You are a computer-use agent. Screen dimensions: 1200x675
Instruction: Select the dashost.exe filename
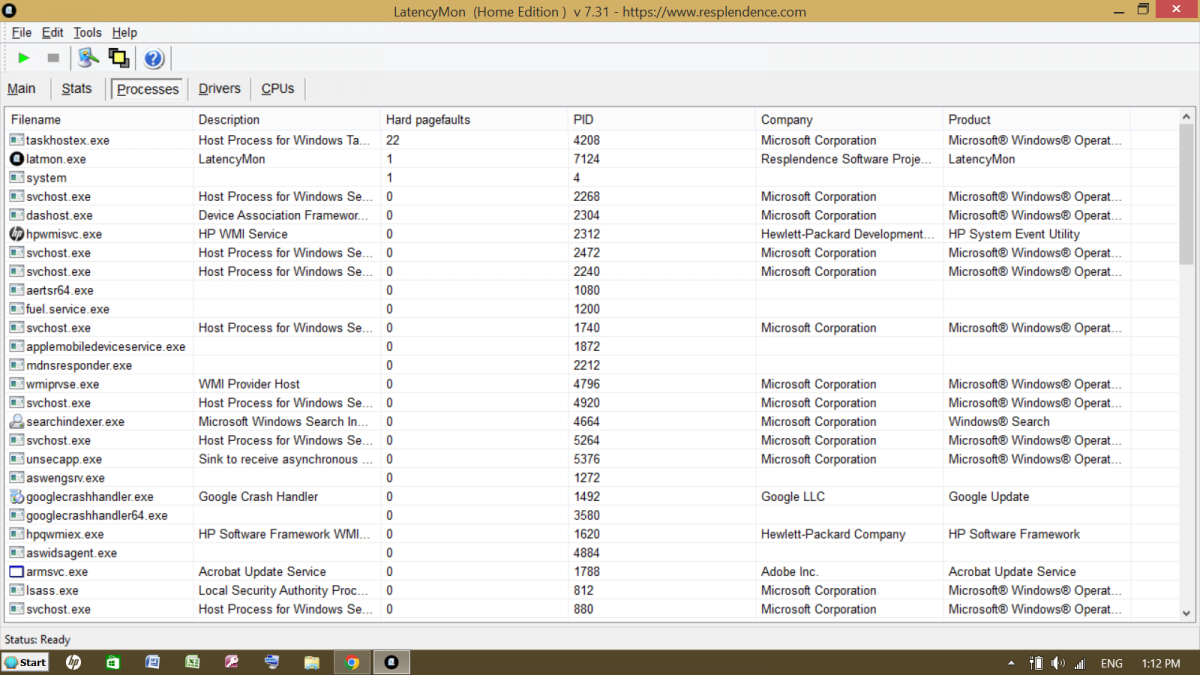[60, 215]
